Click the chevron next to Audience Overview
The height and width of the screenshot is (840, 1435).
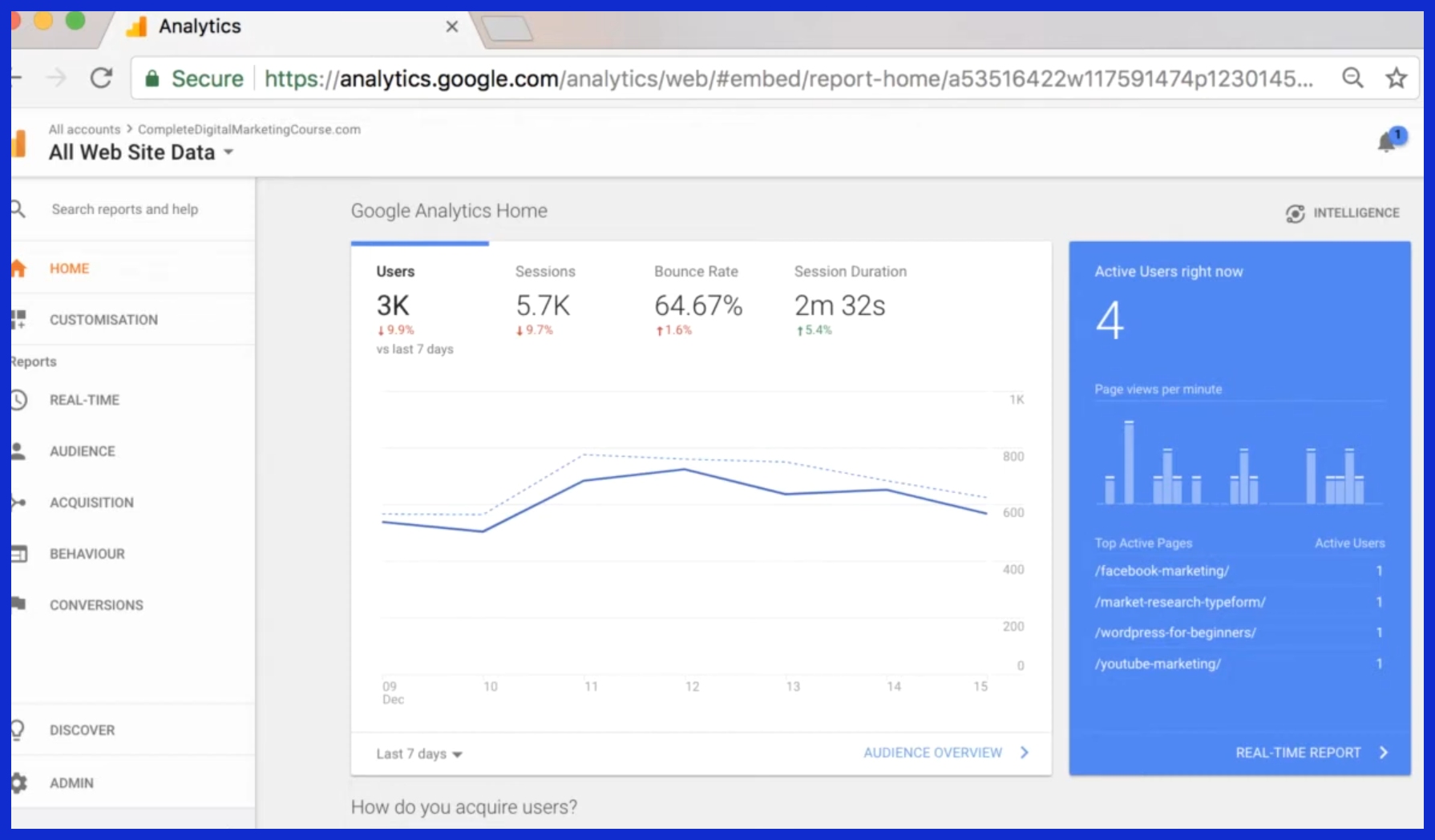coord(1025,753)
